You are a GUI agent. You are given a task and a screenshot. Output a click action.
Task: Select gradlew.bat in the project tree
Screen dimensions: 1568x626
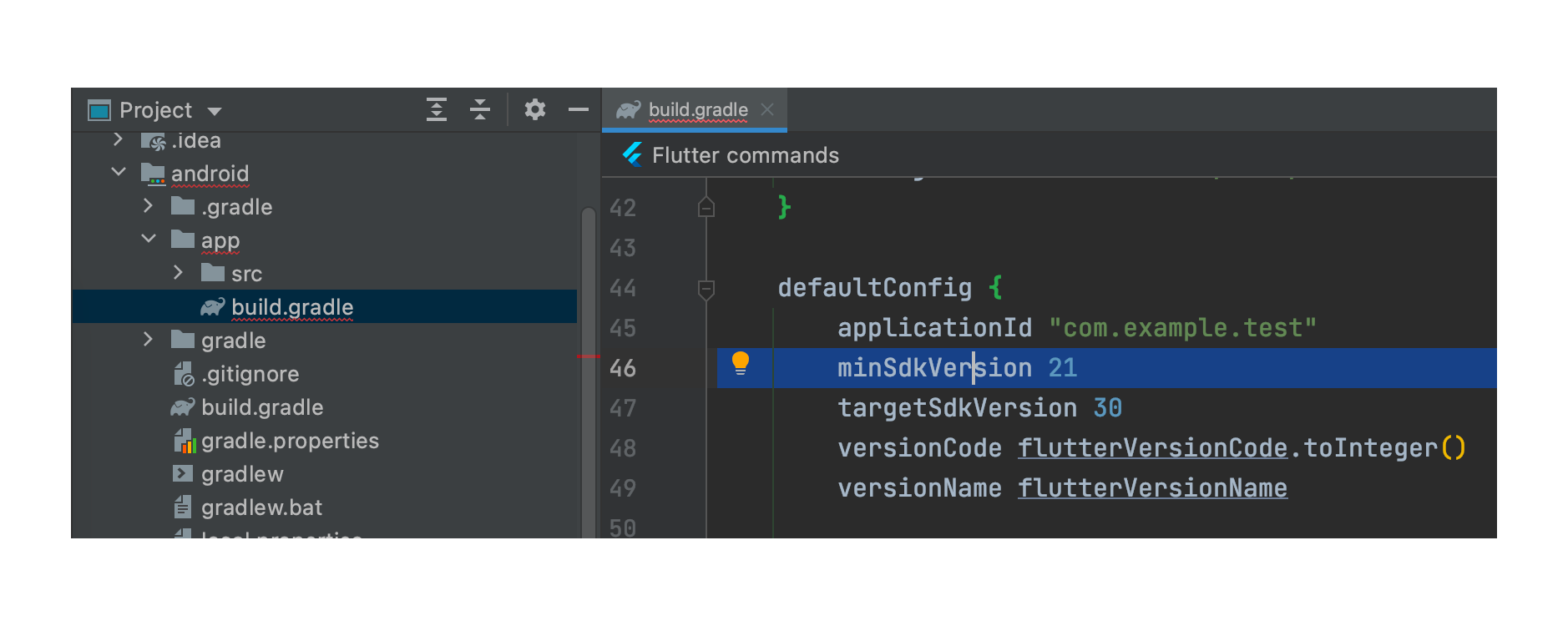coord(261,507)
